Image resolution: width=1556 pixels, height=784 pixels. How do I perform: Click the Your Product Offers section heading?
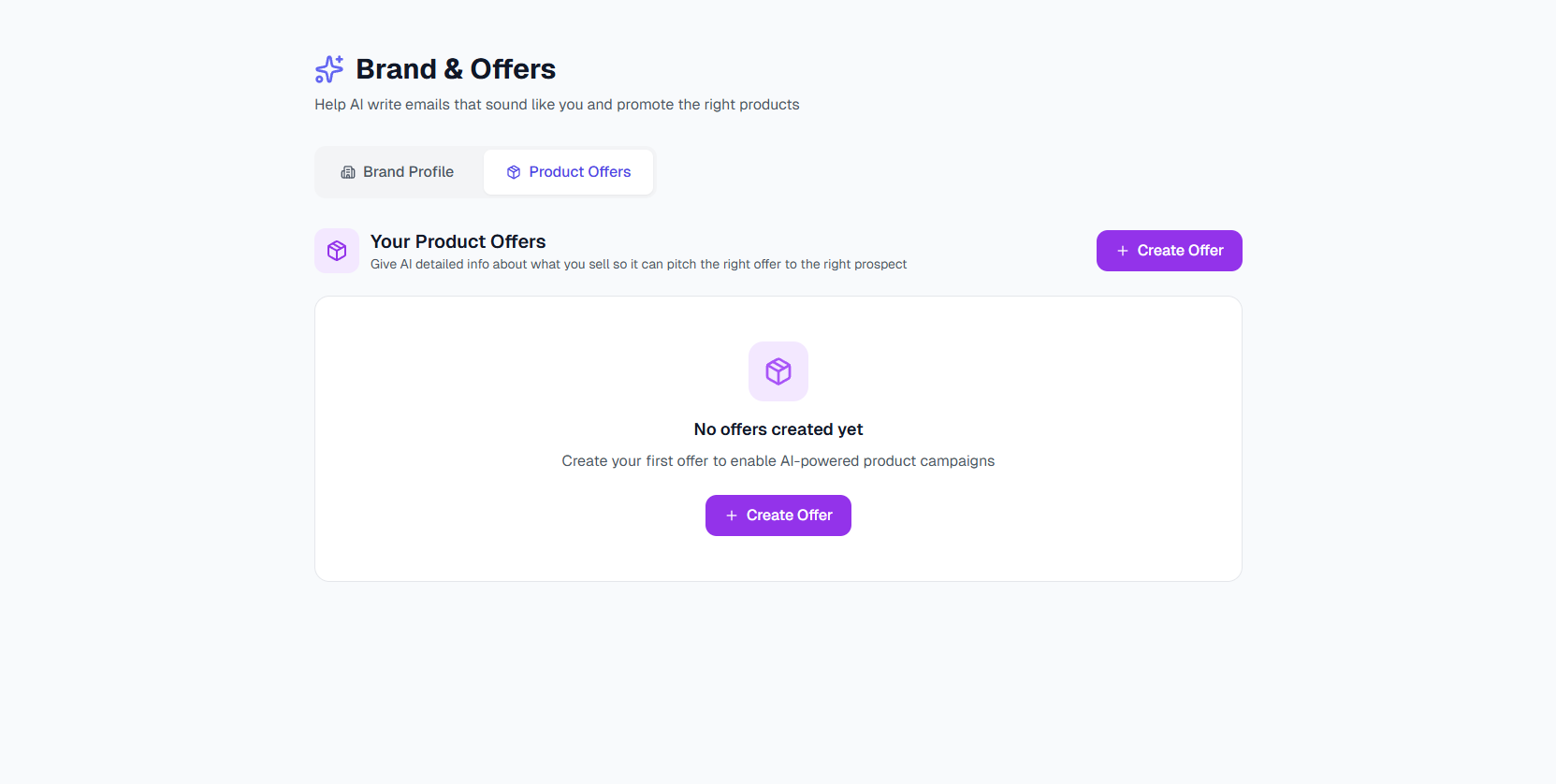458,241
